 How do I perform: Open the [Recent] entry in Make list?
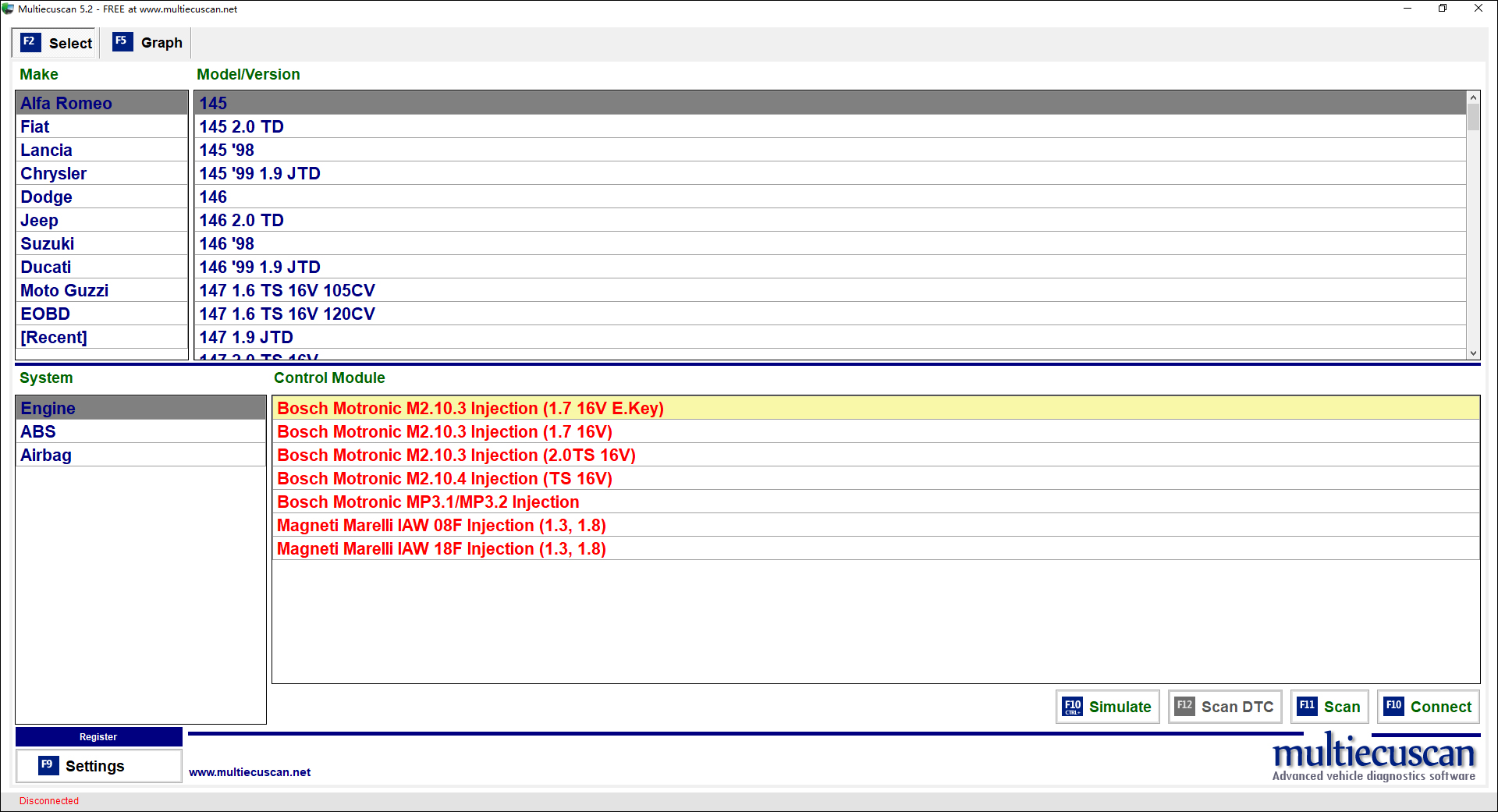101,337
